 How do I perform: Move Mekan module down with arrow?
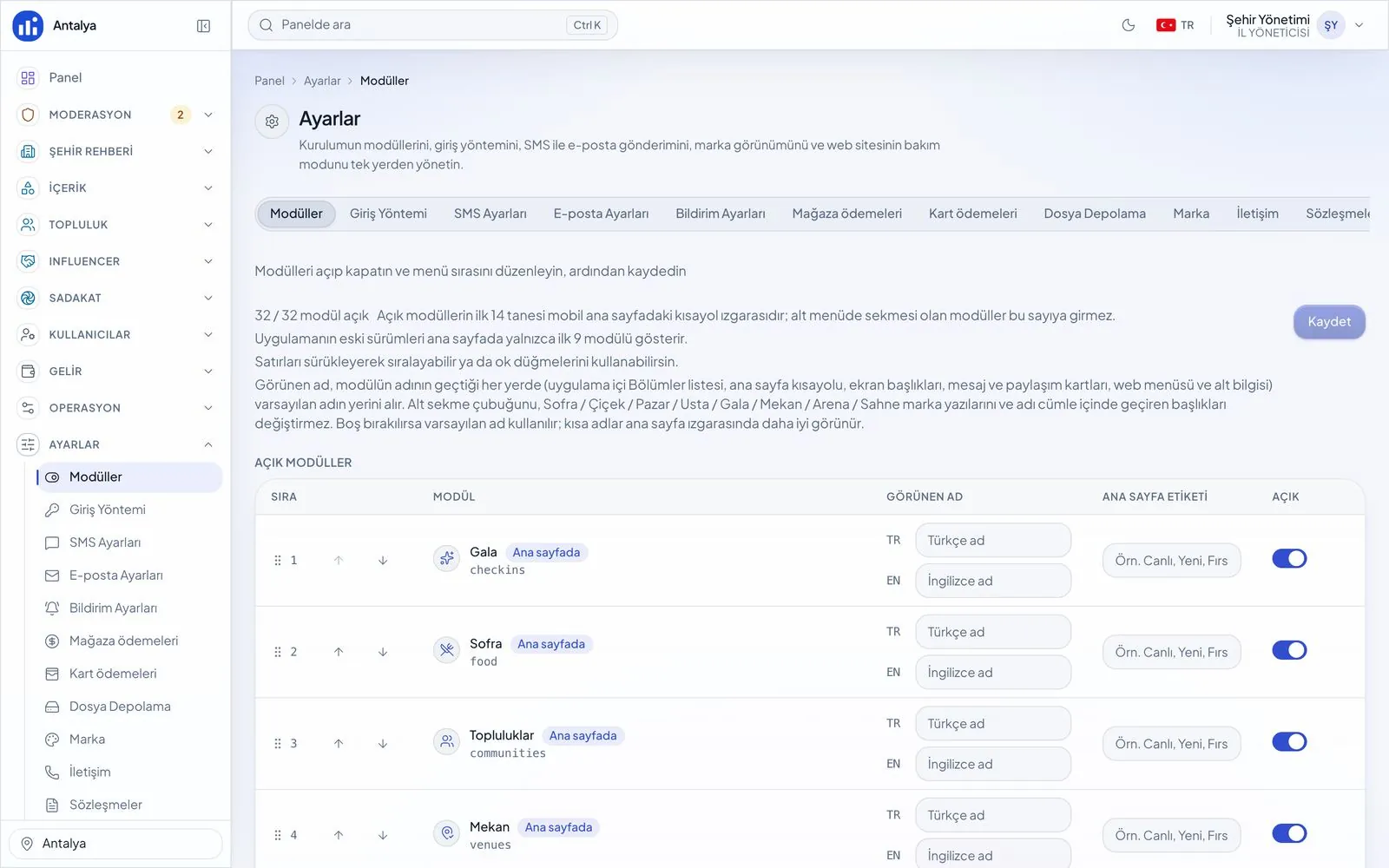(x=383, y=835)
